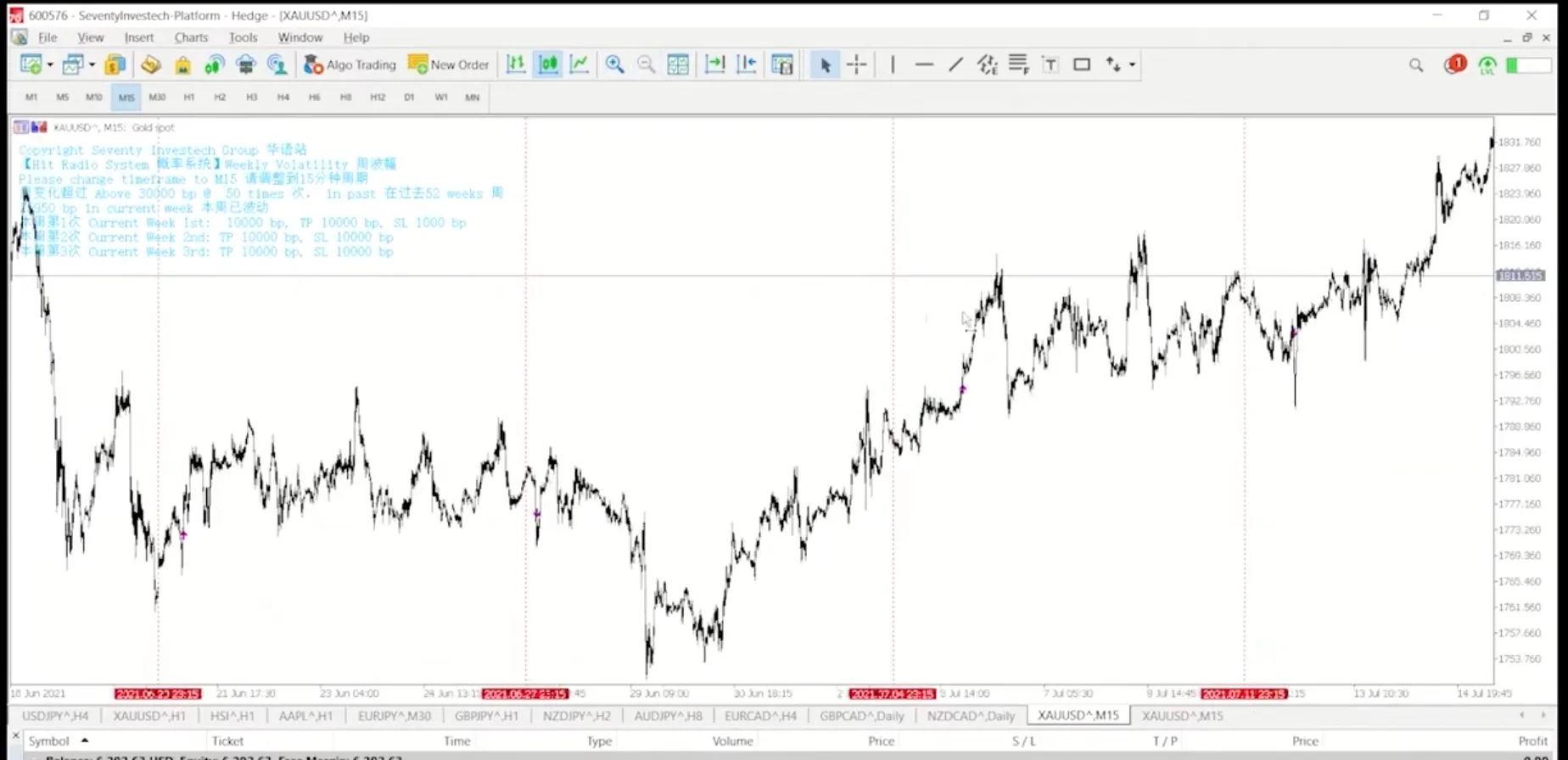Open the Navigator lock-bag icon

[182, 64]
